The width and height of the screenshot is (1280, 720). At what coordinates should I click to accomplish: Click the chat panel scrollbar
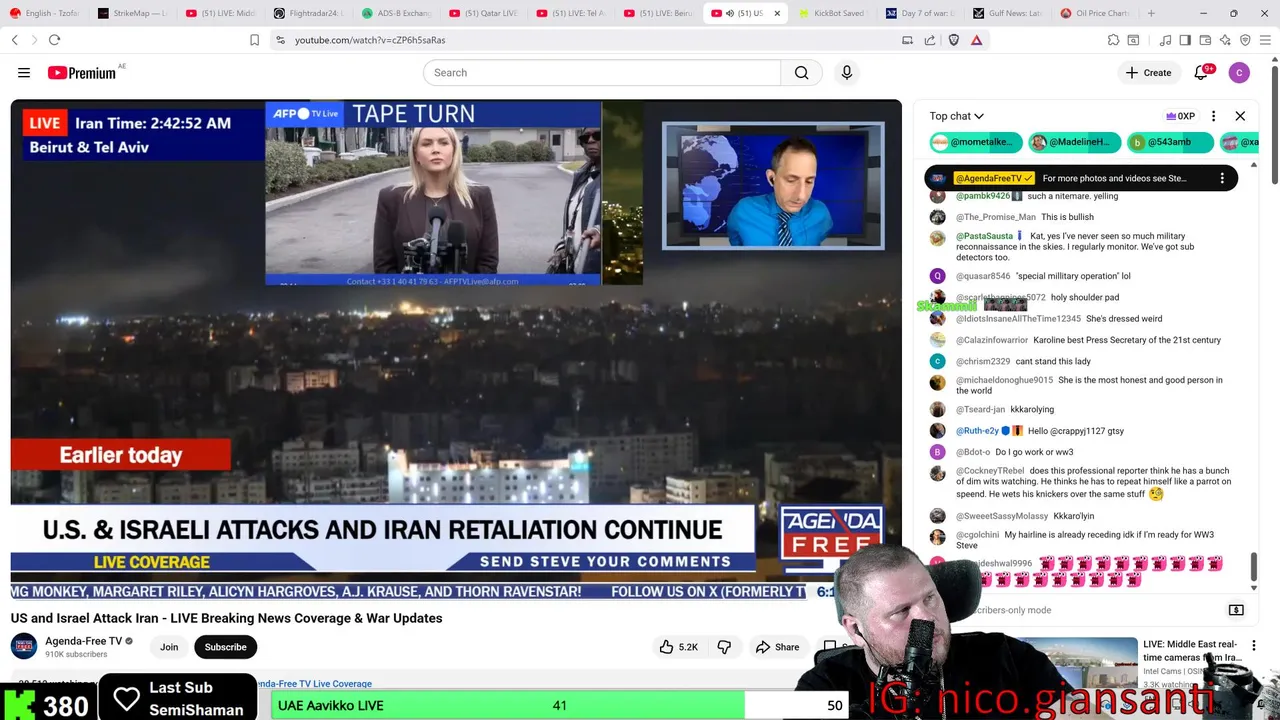[x=1254, y=567]
